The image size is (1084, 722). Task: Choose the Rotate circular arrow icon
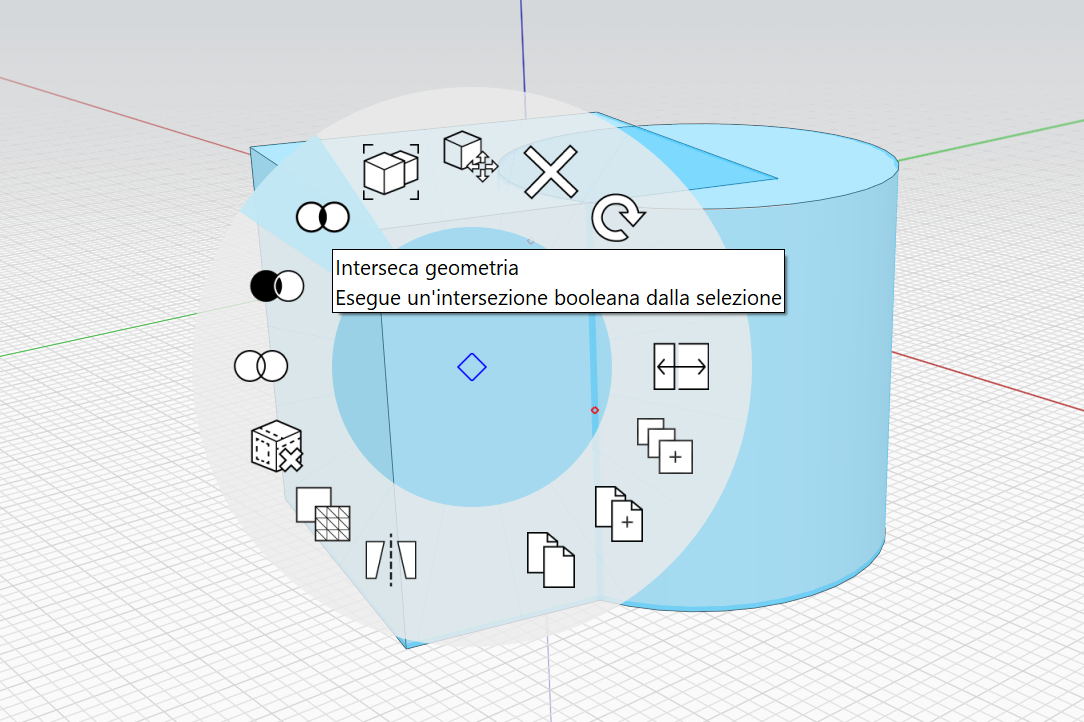(617, 219)
